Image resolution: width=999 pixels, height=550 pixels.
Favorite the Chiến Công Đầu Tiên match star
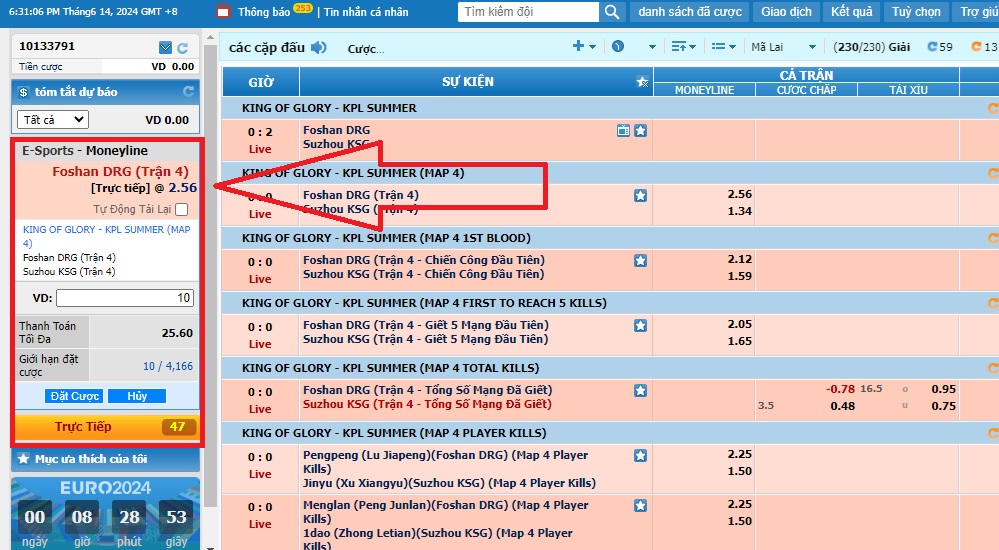[640, 261]
